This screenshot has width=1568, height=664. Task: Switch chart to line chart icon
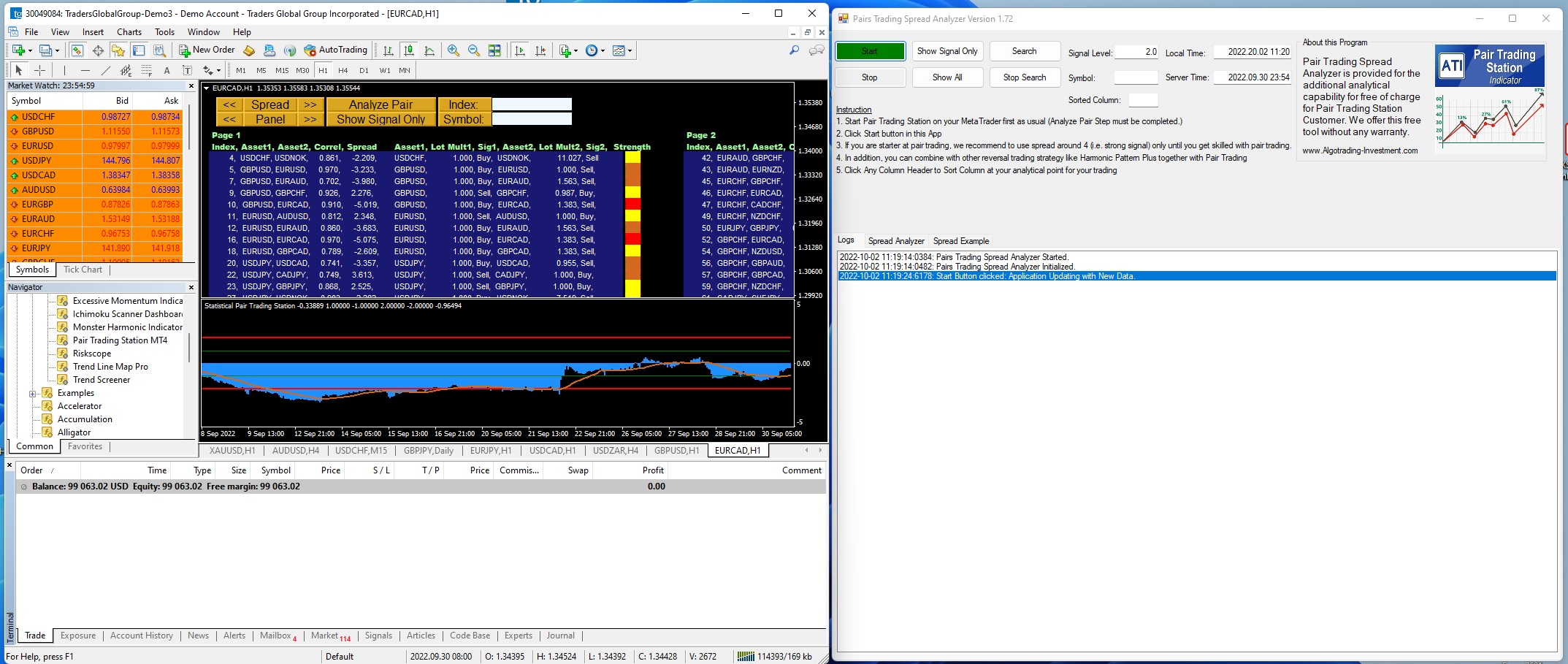429,50
